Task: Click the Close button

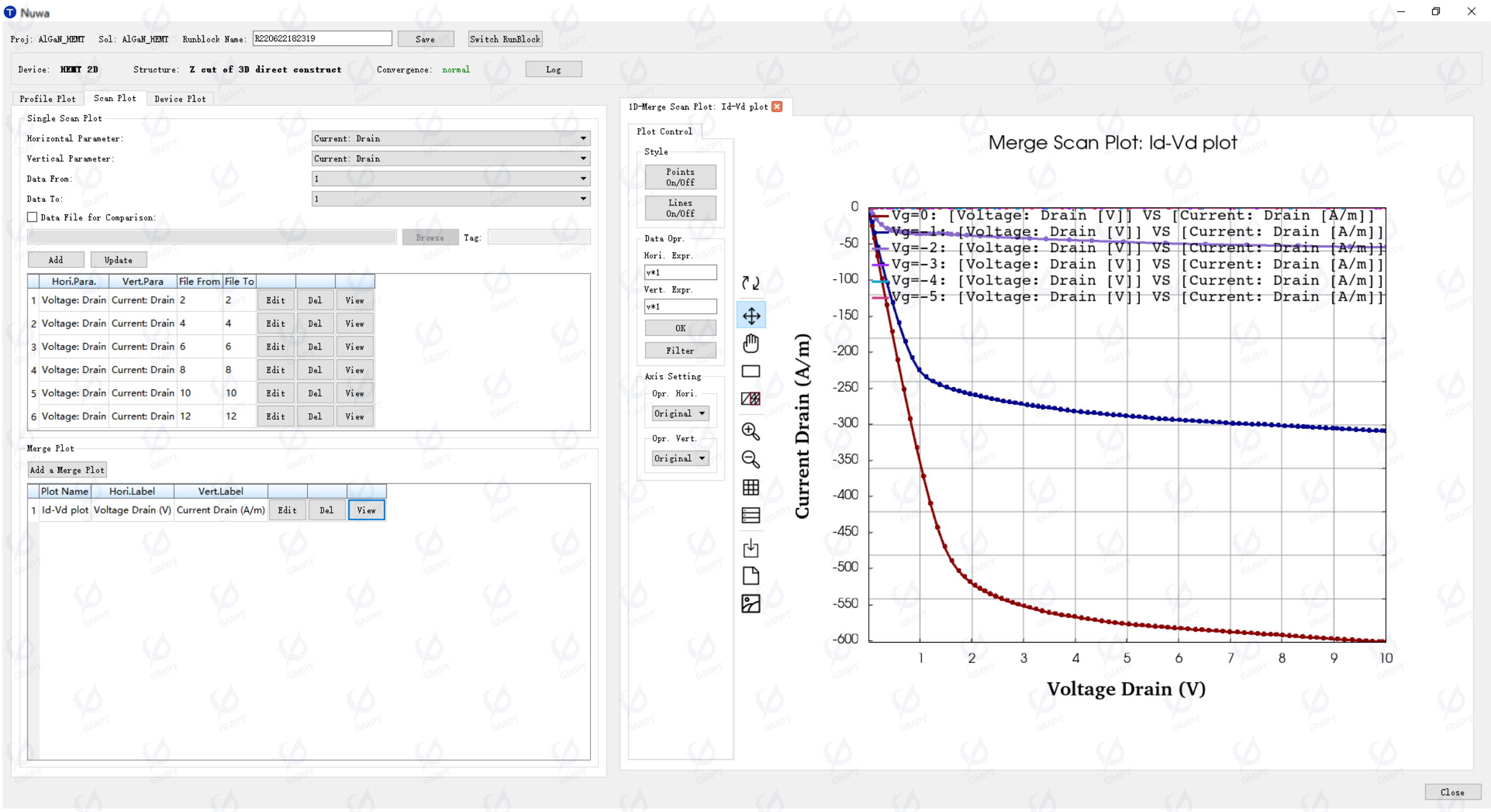Action: click(x=1452, y=792)
